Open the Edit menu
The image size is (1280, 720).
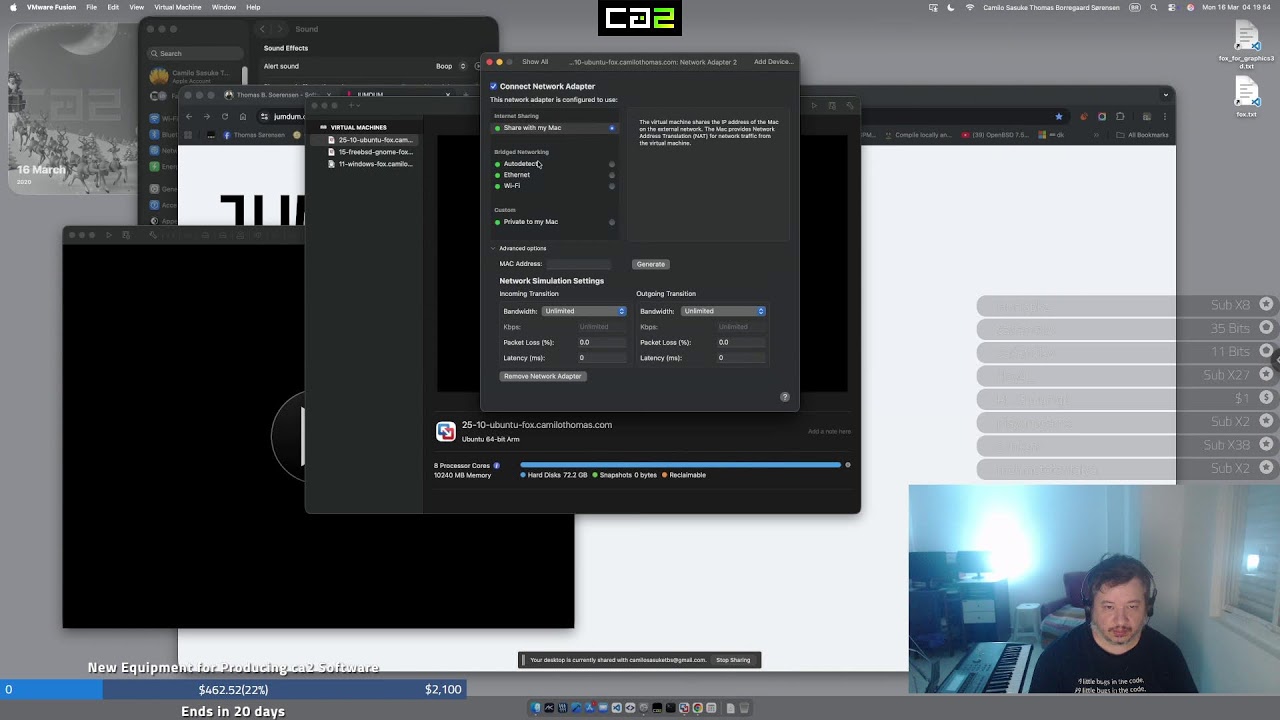[113, 7]
